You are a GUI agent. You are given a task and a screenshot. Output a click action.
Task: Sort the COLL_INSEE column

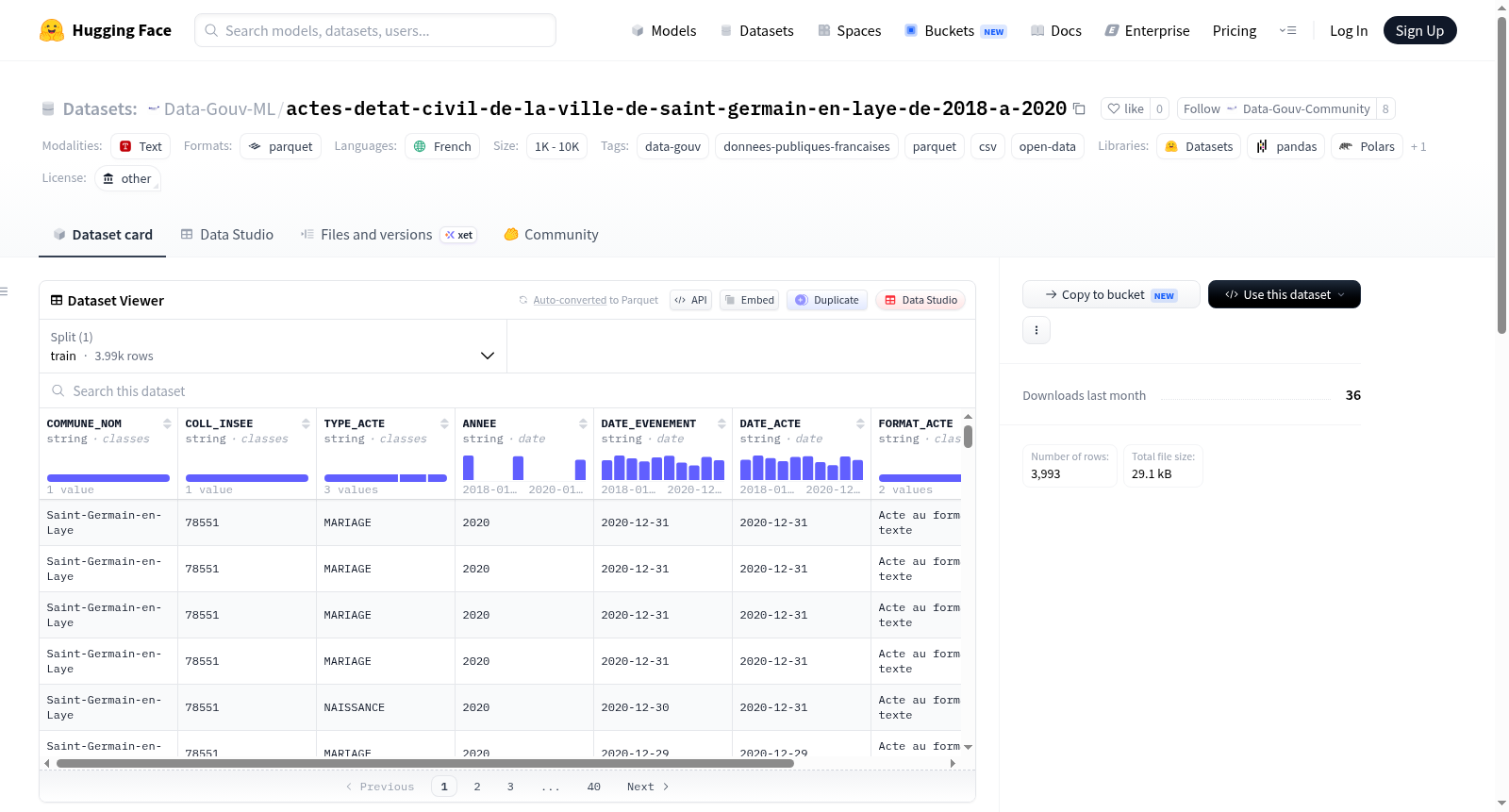(x=306, y=423)
